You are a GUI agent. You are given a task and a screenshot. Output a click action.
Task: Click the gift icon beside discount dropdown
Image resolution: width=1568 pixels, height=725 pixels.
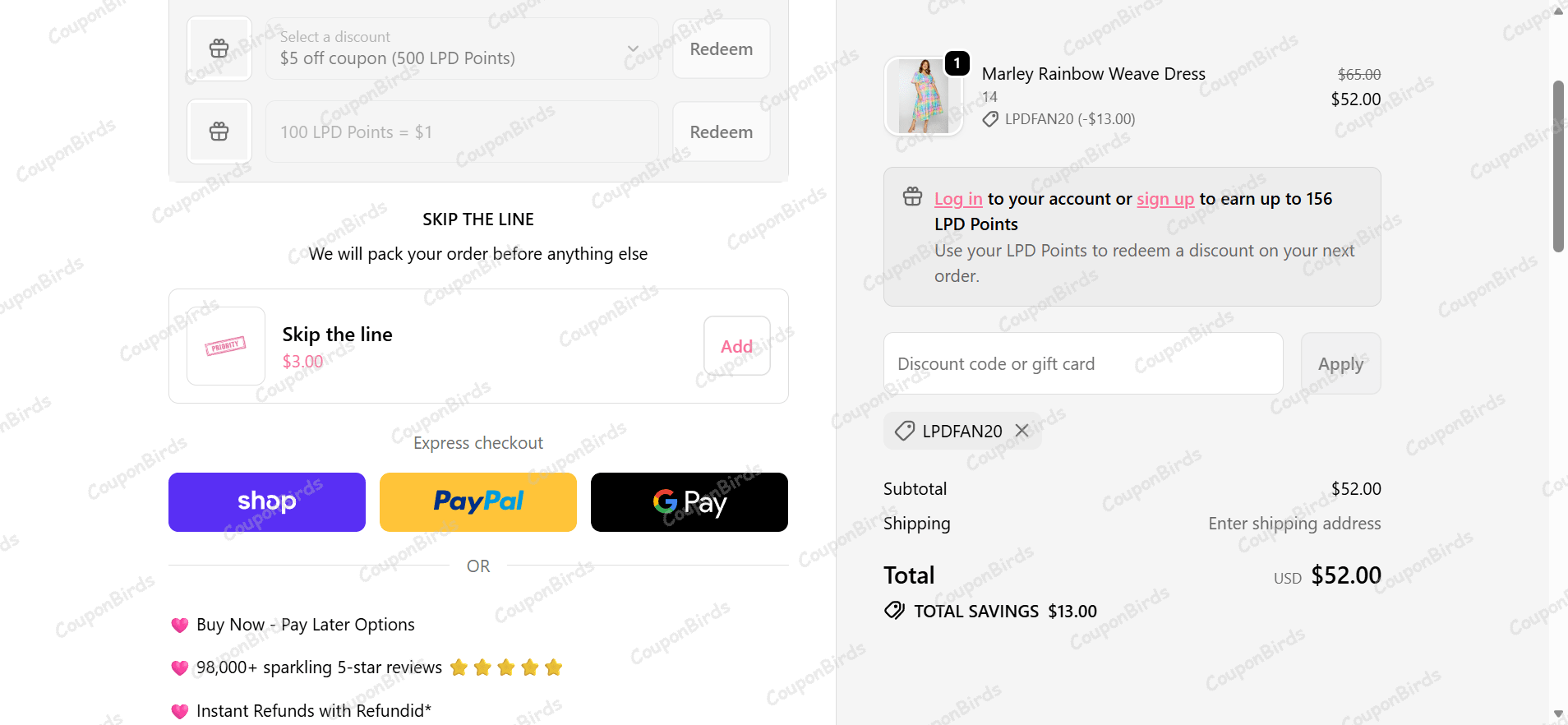219,48
